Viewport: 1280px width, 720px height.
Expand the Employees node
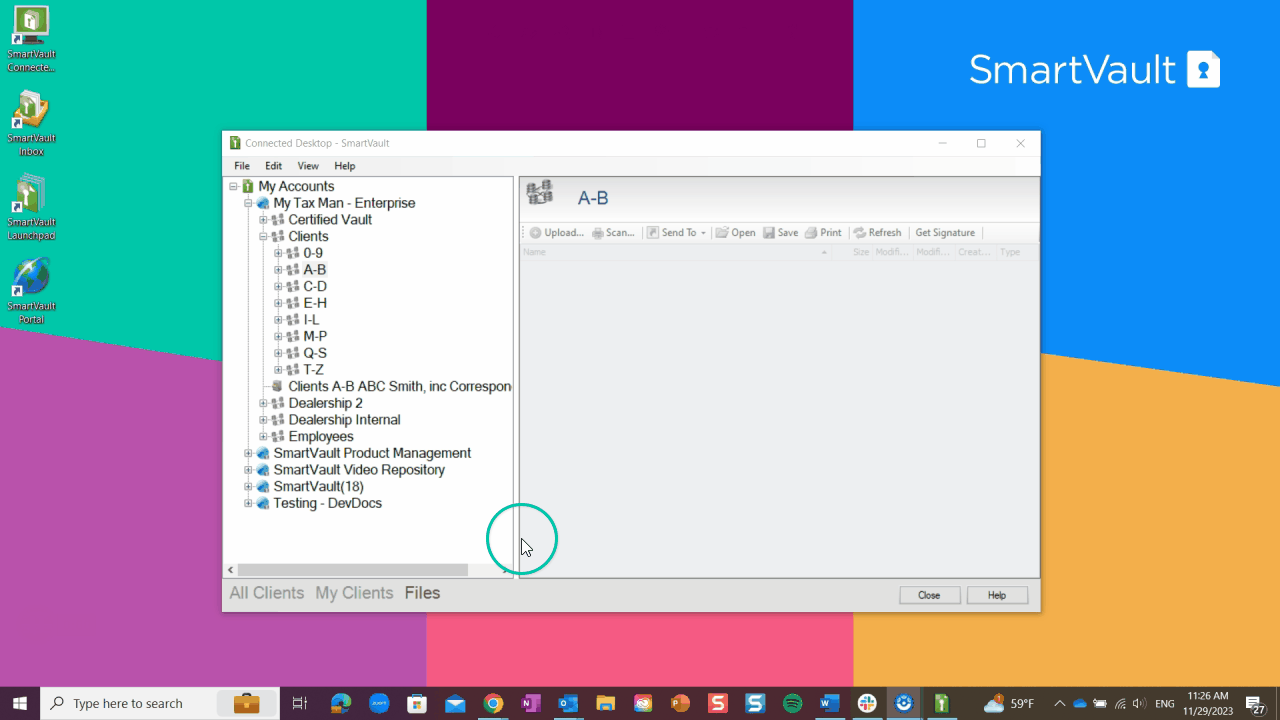pyautogui.click(x=263, y=437)
